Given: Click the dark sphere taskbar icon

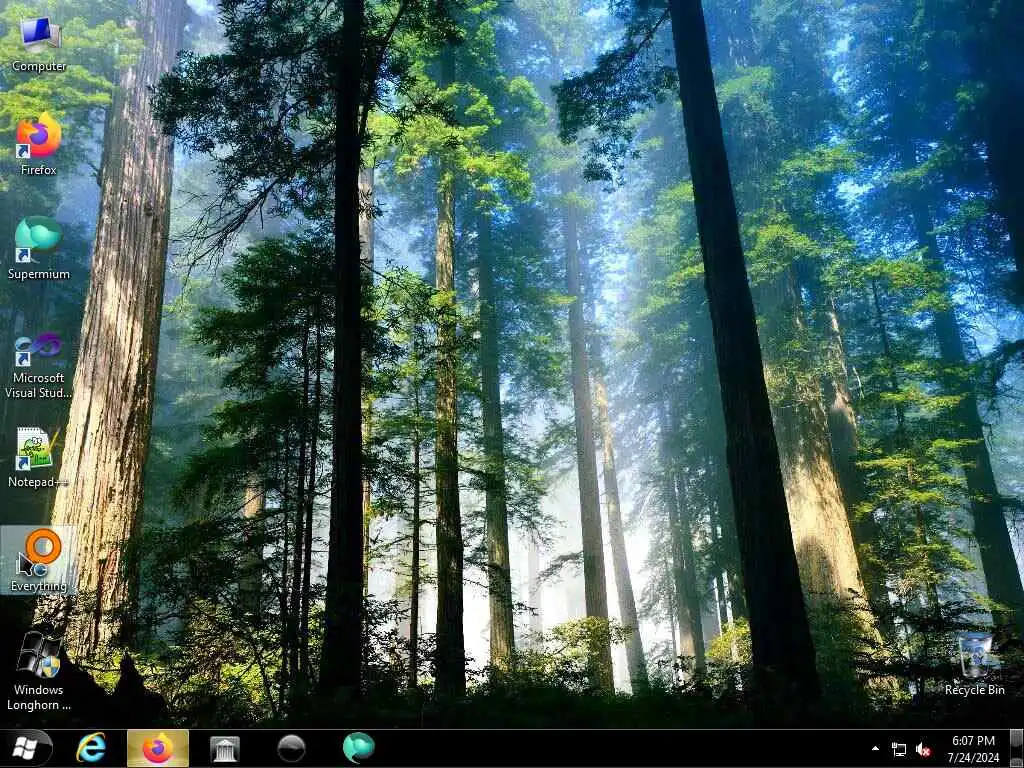Looking at the screenshot, I should (291, 748).
